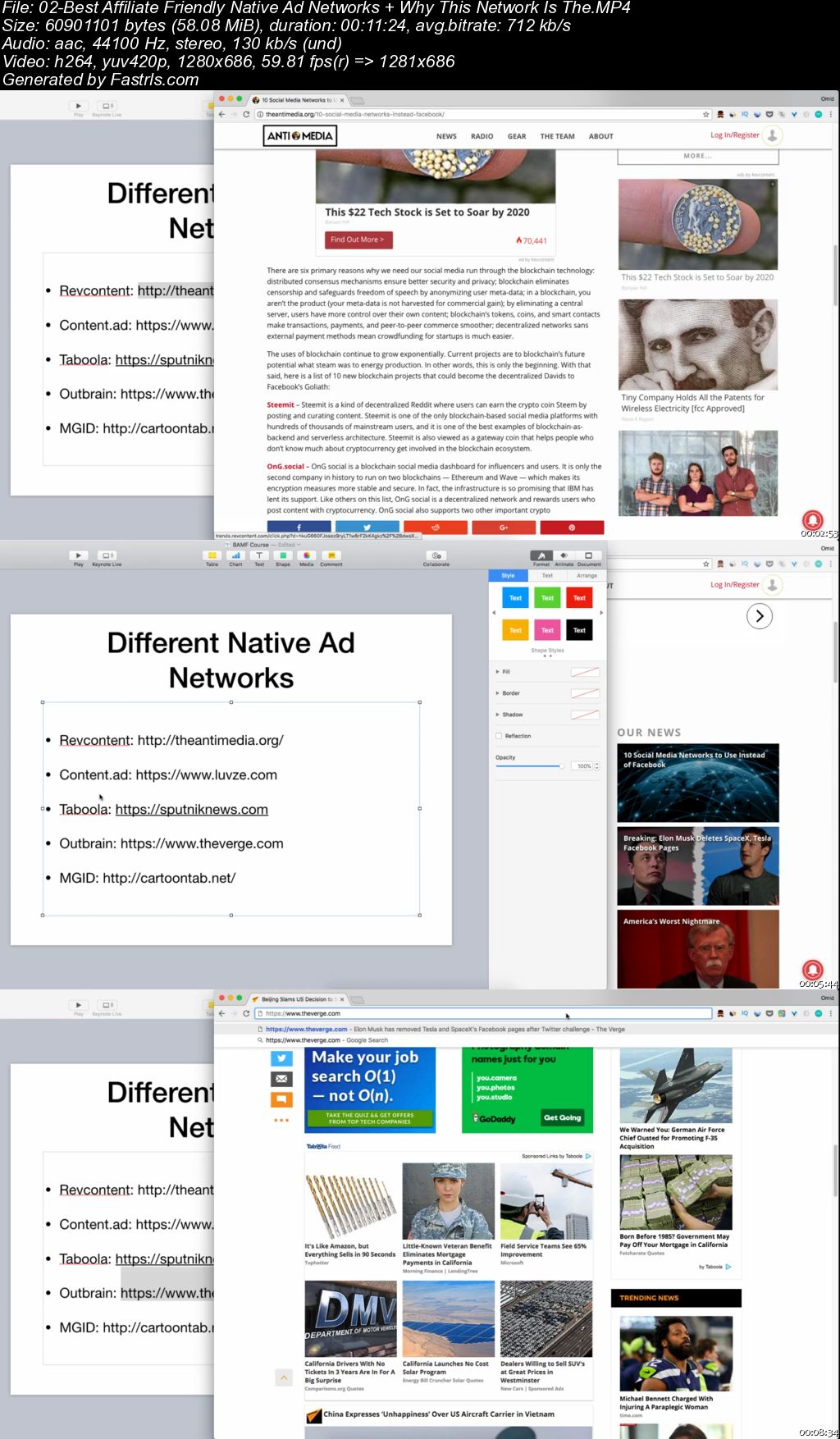This screenshot has height=1439, width=840.
Task: Select the Style tab in the Format panel
Action: tap(508, 576)
